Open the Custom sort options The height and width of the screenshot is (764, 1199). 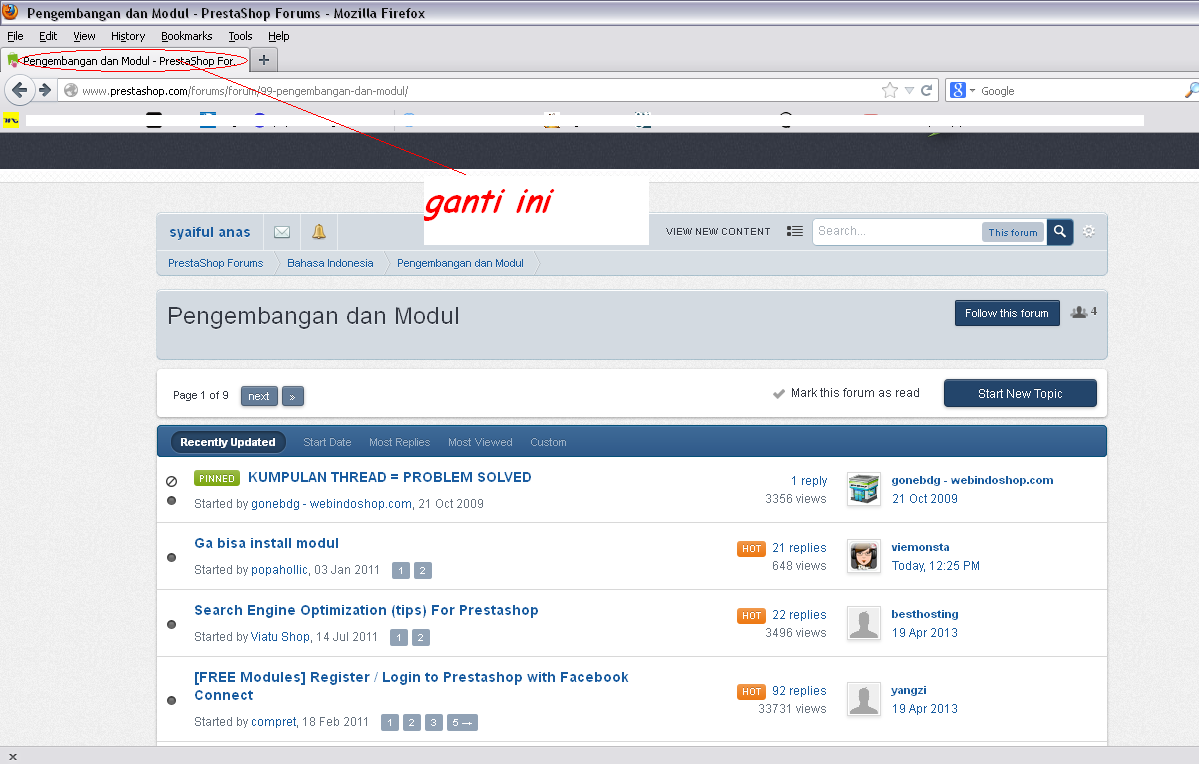coord(548,442)
